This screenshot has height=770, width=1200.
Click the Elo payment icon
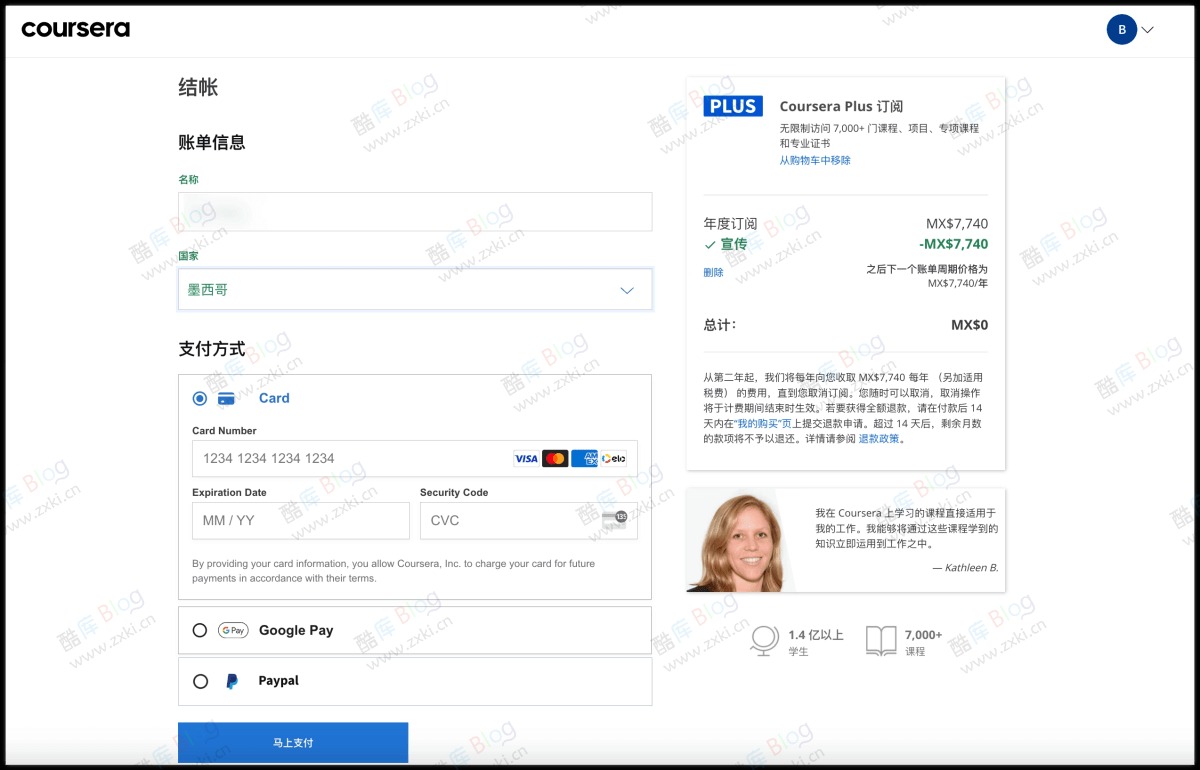pos(613,458)
